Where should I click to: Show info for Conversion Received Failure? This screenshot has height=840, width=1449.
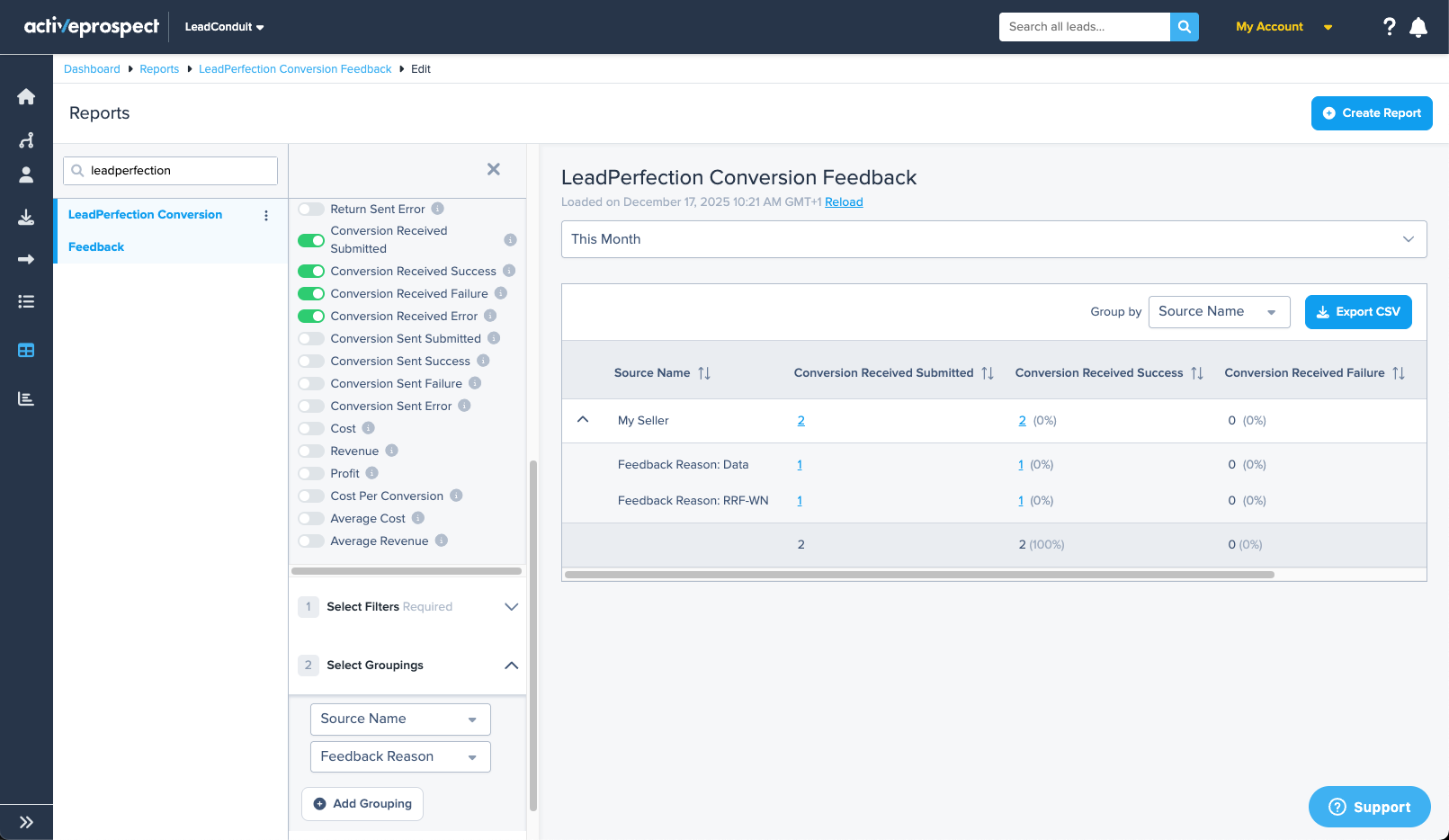point(501,293)
